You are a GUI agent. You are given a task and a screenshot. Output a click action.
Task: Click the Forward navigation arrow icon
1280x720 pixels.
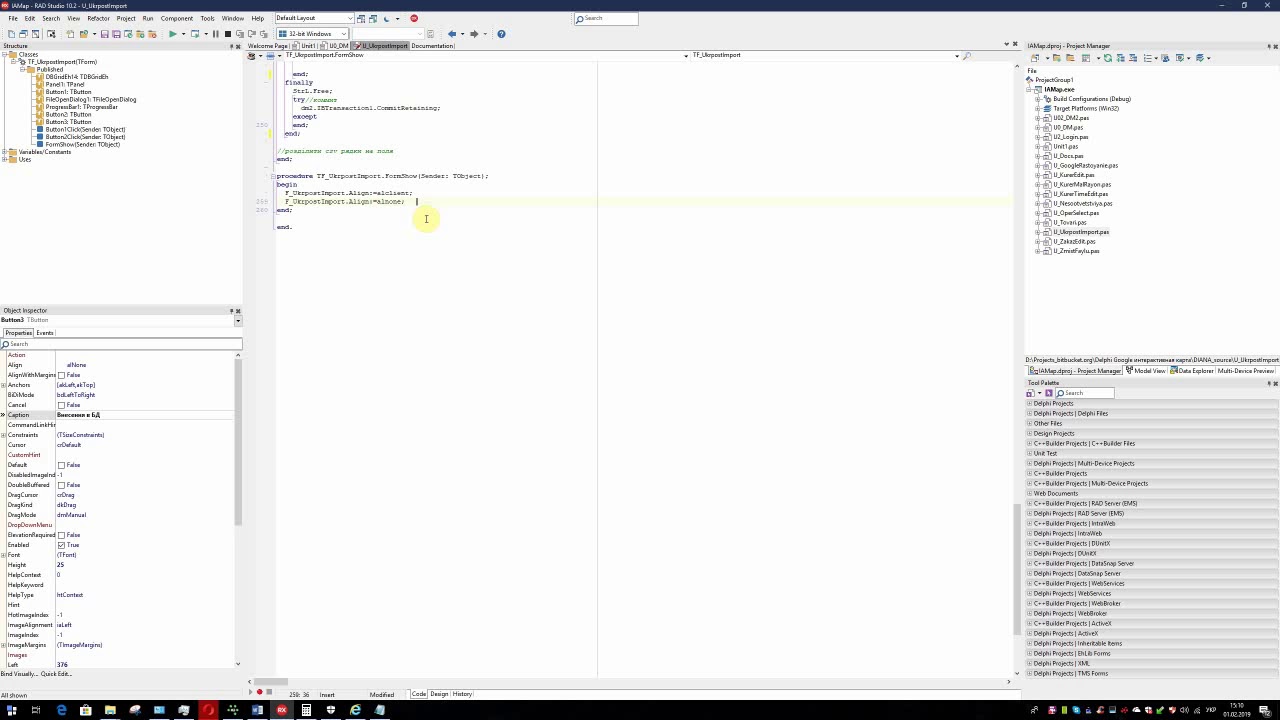473,34
